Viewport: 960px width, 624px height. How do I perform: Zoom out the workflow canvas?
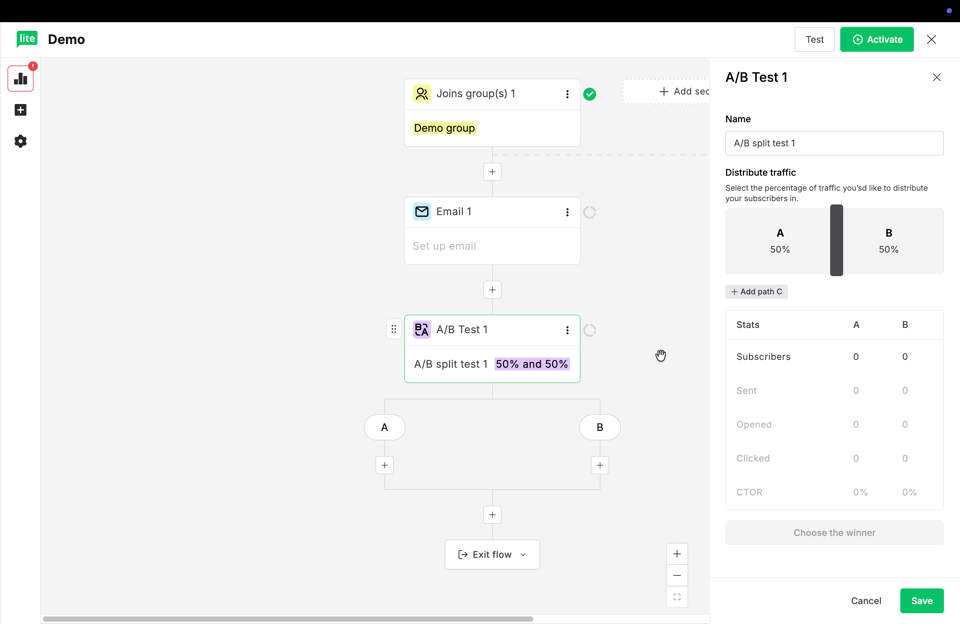[x=677, y=576]
